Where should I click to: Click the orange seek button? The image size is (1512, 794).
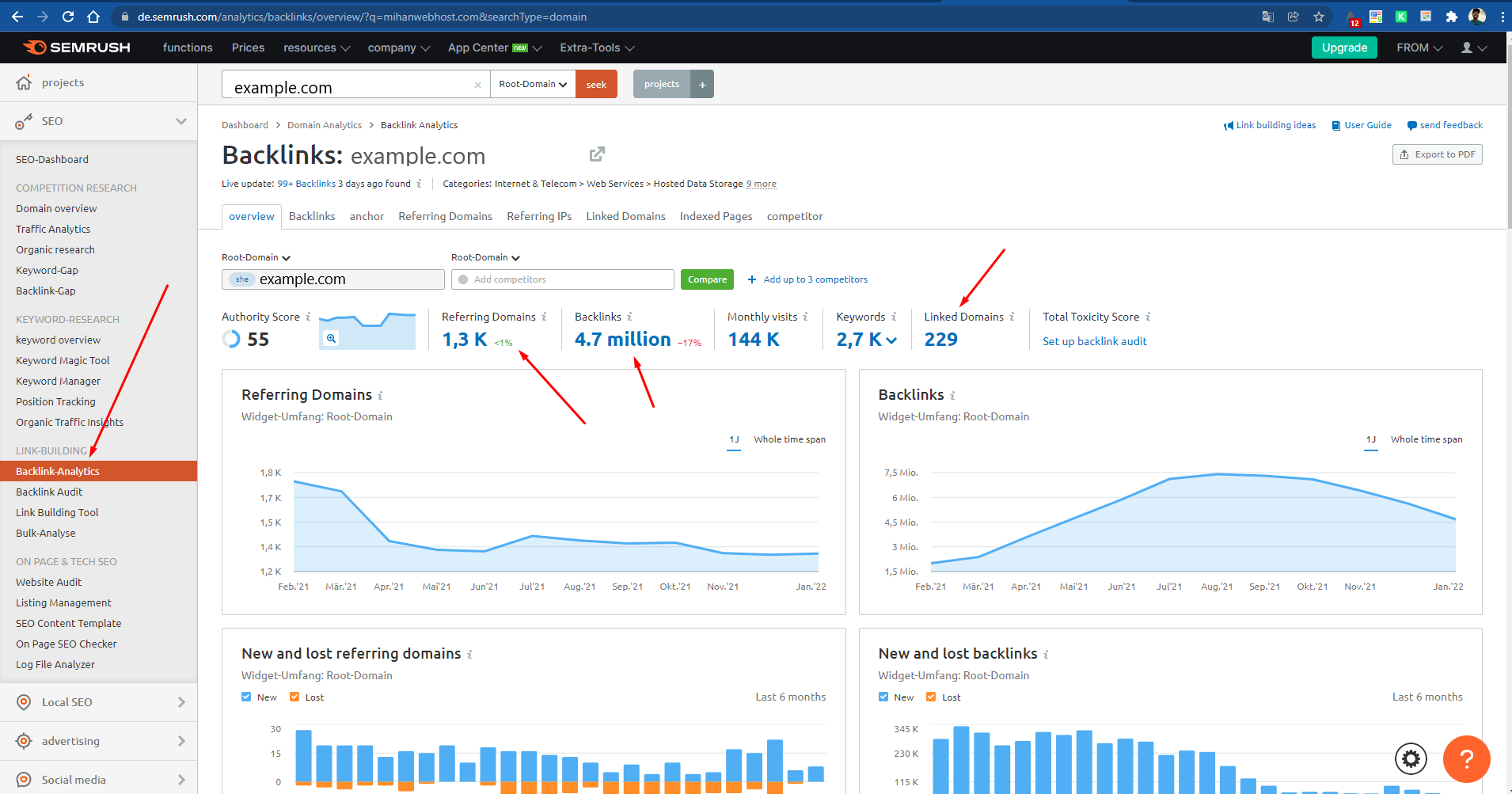[596, 84]
